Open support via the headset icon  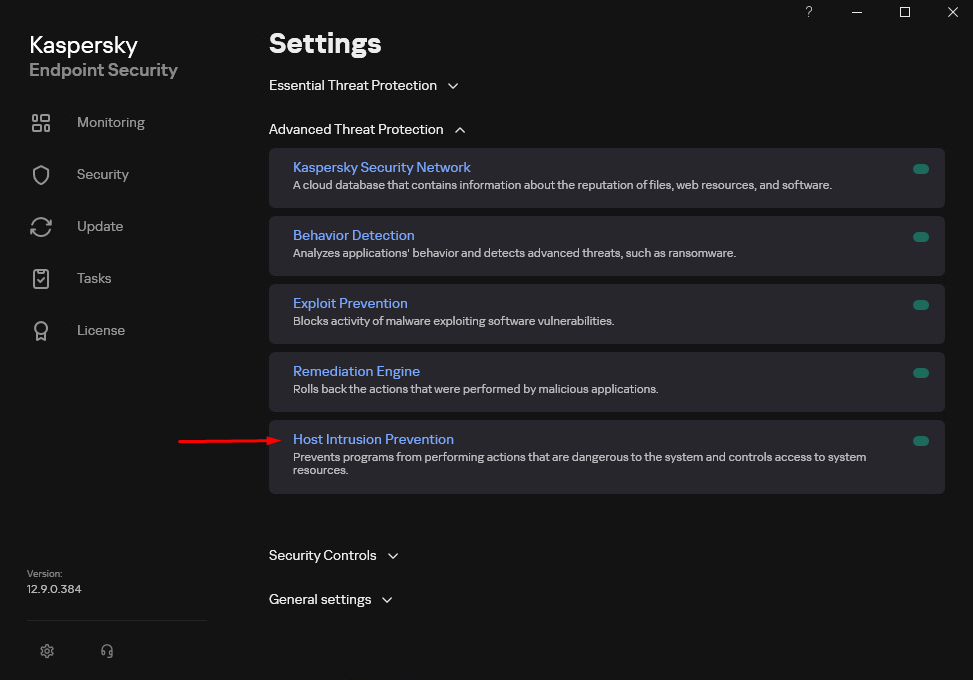tap(107, 651)
